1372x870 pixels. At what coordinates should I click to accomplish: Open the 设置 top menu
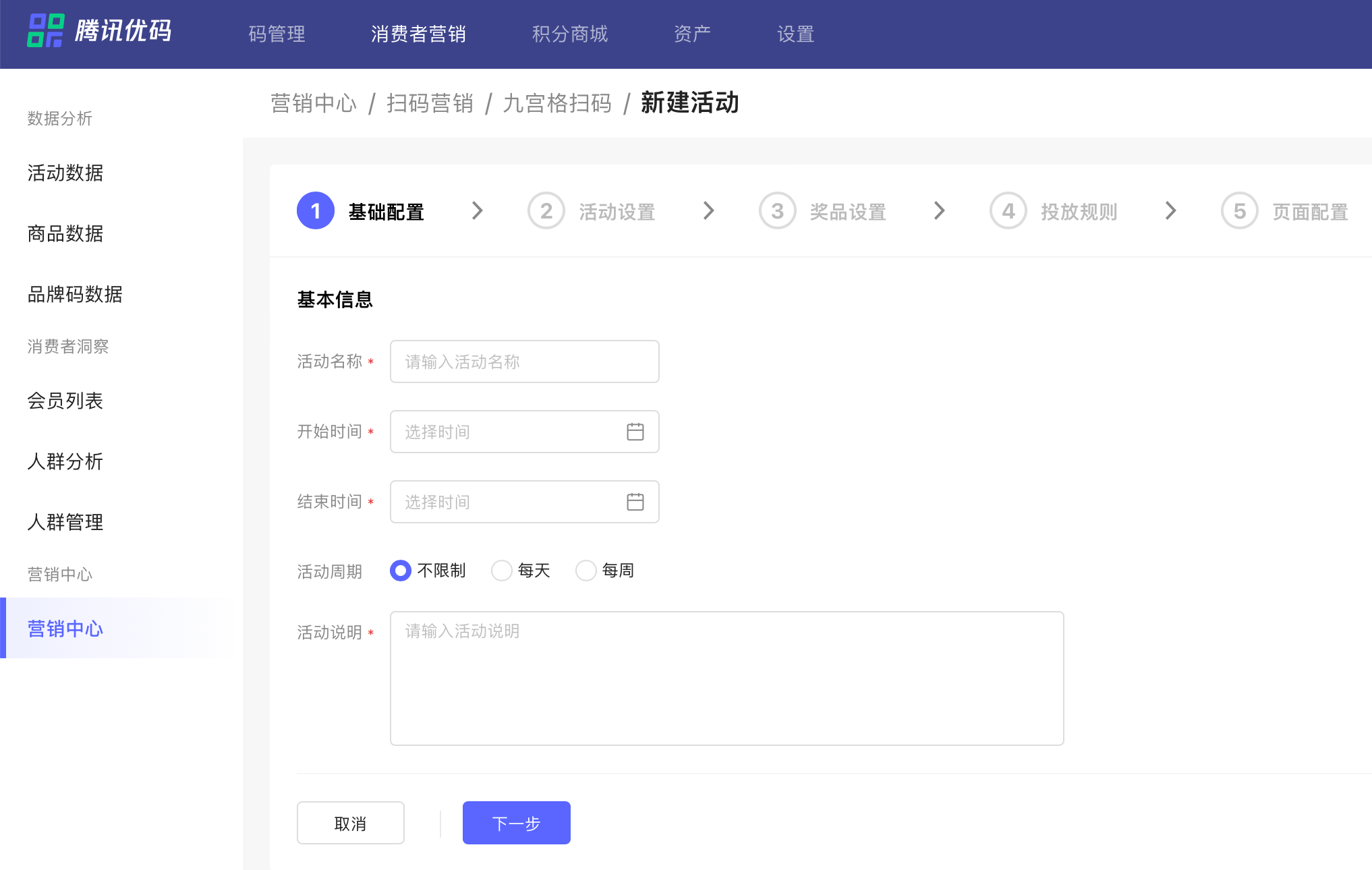pos(796,34)
